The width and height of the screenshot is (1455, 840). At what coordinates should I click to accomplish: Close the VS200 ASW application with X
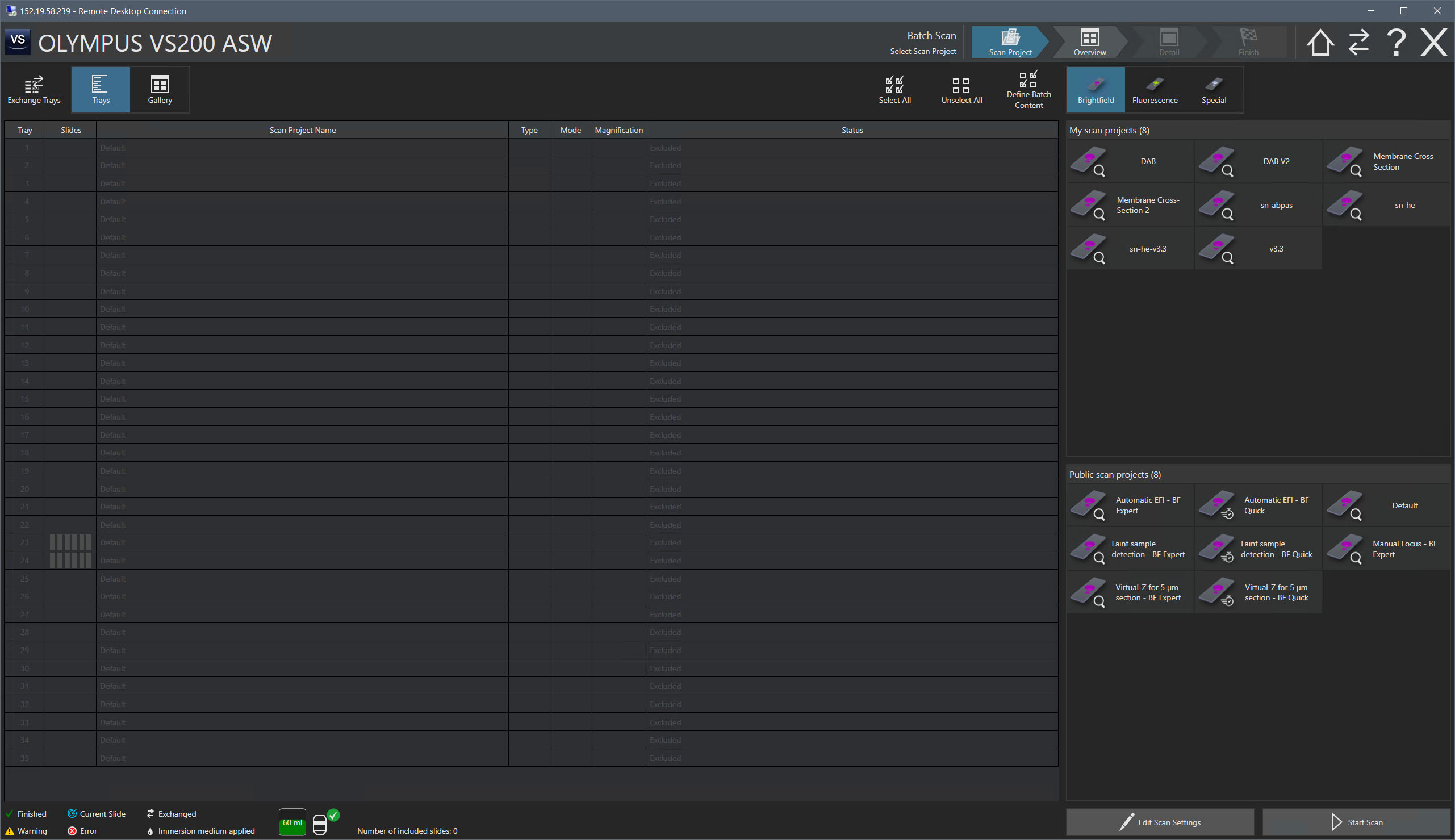[x=1433, y=43]
